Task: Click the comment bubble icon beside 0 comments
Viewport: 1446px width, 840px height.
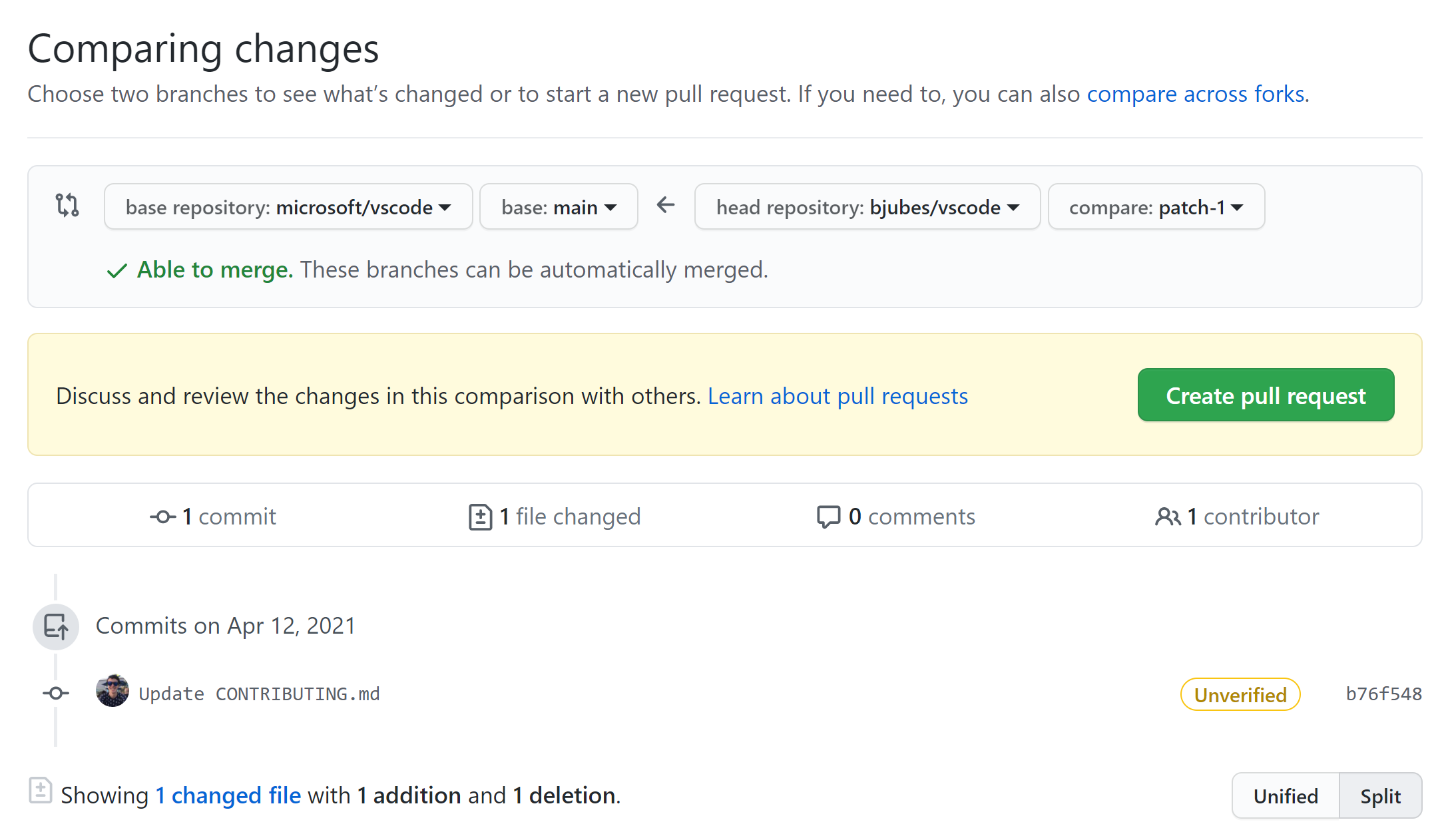Action: click(x=828, y=517)
